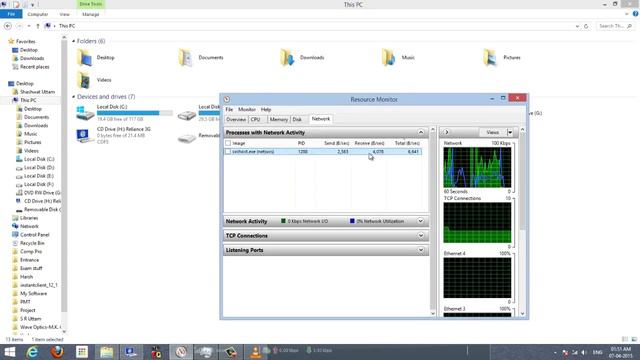
Task: Open the Downloads folder icon under Folders
Action: tap(287, 58)
